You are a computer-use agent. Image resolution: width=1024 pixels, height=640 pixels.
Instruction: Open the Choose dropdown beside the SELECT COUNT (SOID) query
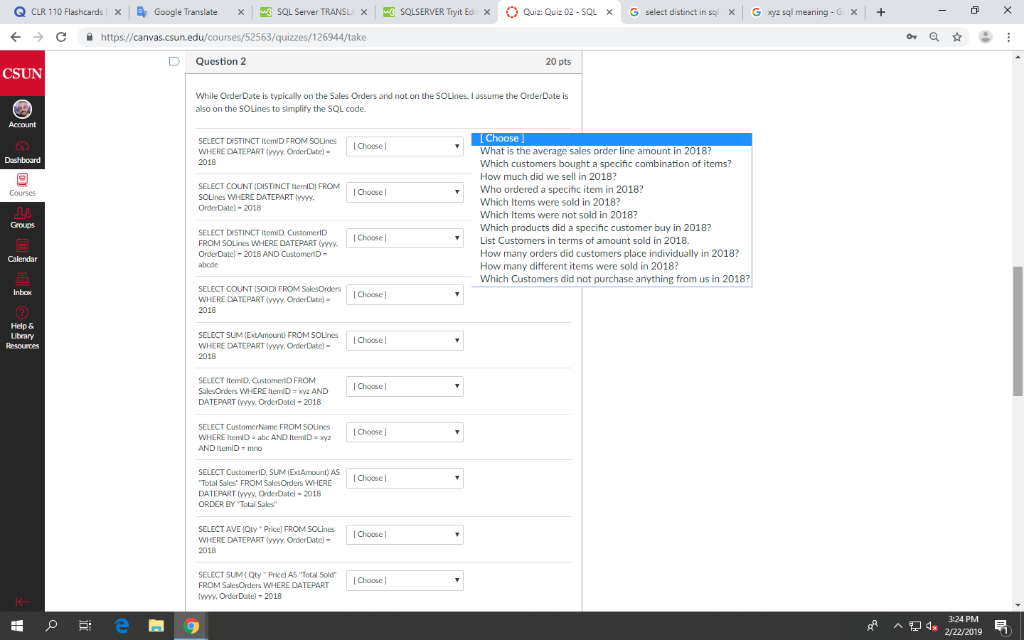click(x=404, y=294)
